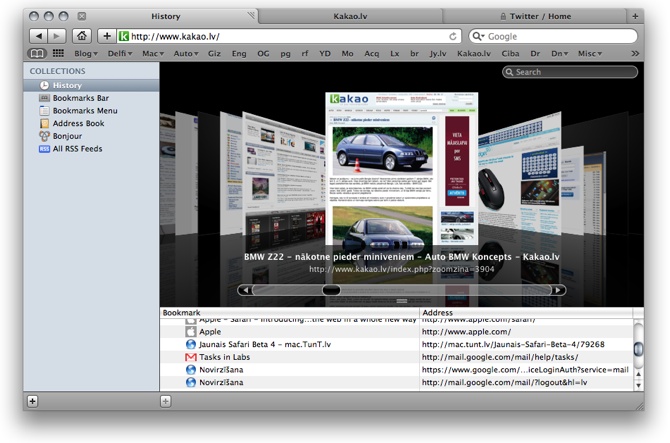This screenshot has height=443, width=670.
Task: Go back with the back arrow button
Action: point(38,36)
